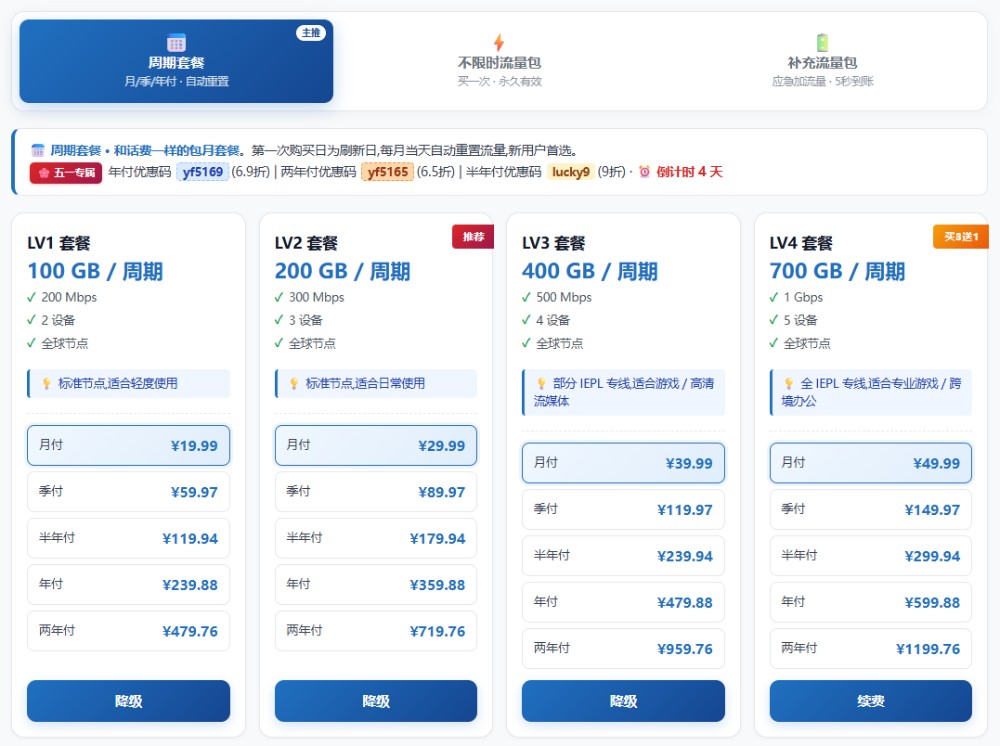Click the 5 设备 feature line

point(793,320)
